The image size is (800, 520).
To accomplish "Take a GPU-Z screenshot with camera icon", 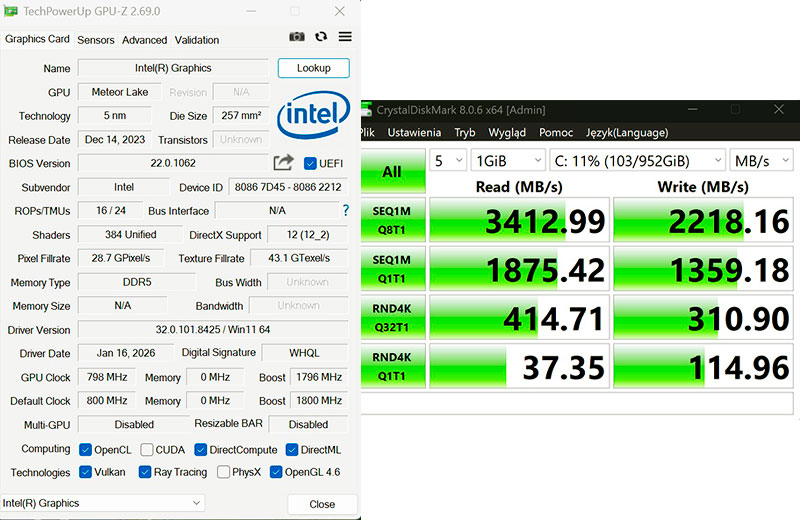I will coord(297,37).
